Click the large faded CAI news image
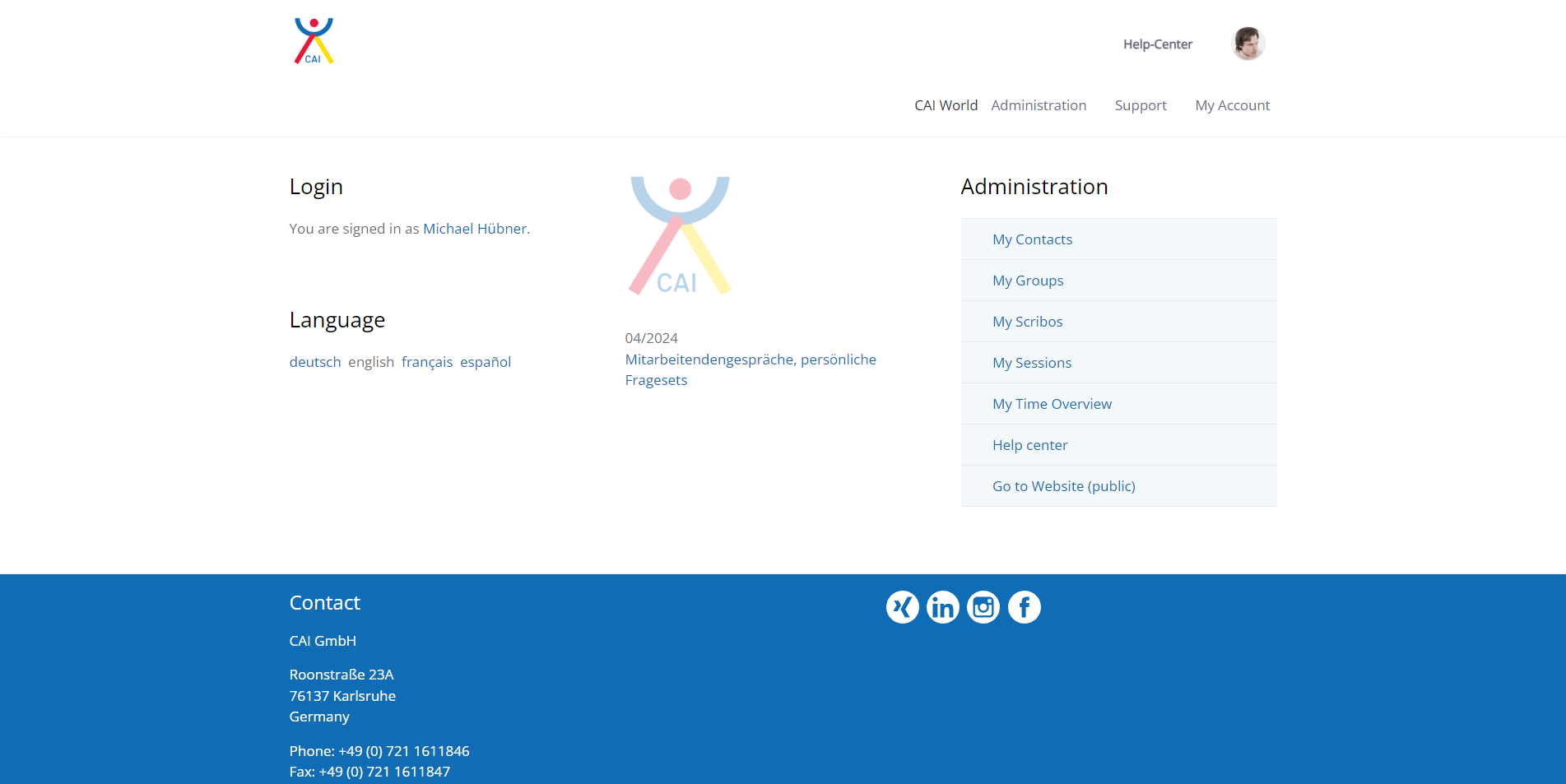Image resolution: width=1566 pixels, height=784 pixels. point(680,236)
